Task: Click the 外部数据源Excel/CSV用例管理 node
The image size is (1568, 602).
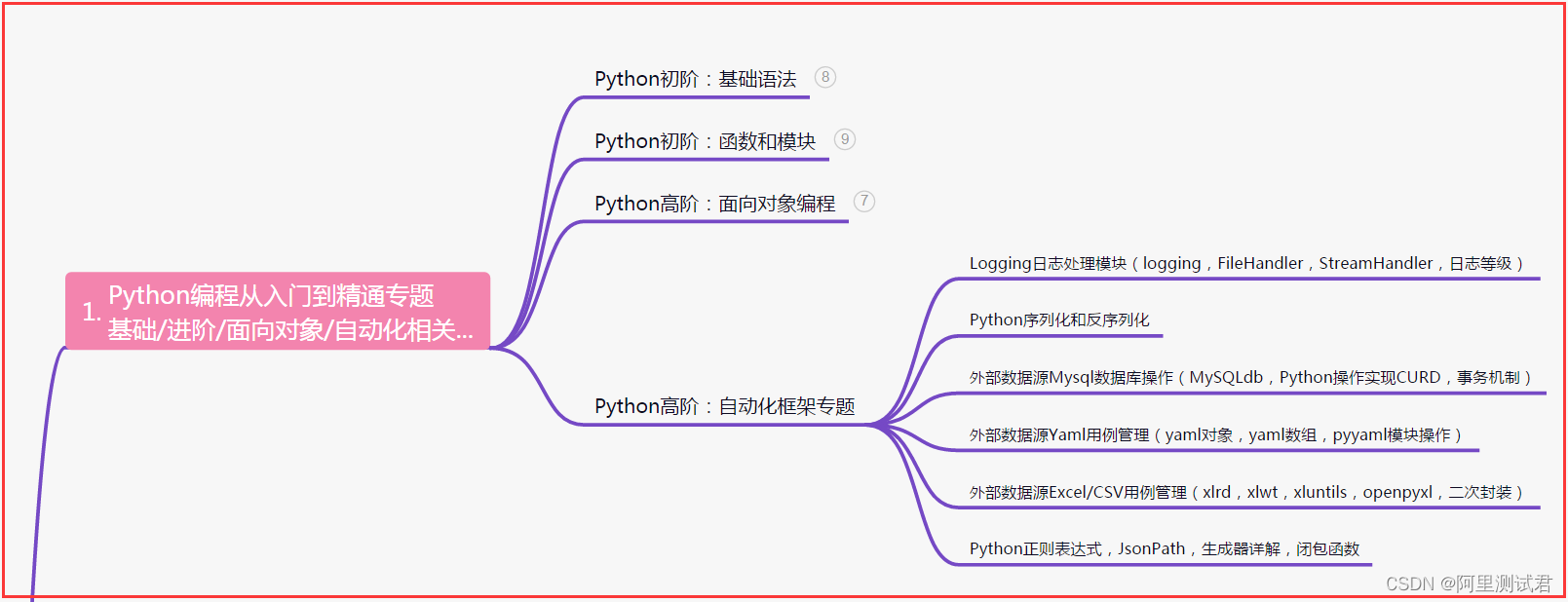Action: pos(1246,492)
